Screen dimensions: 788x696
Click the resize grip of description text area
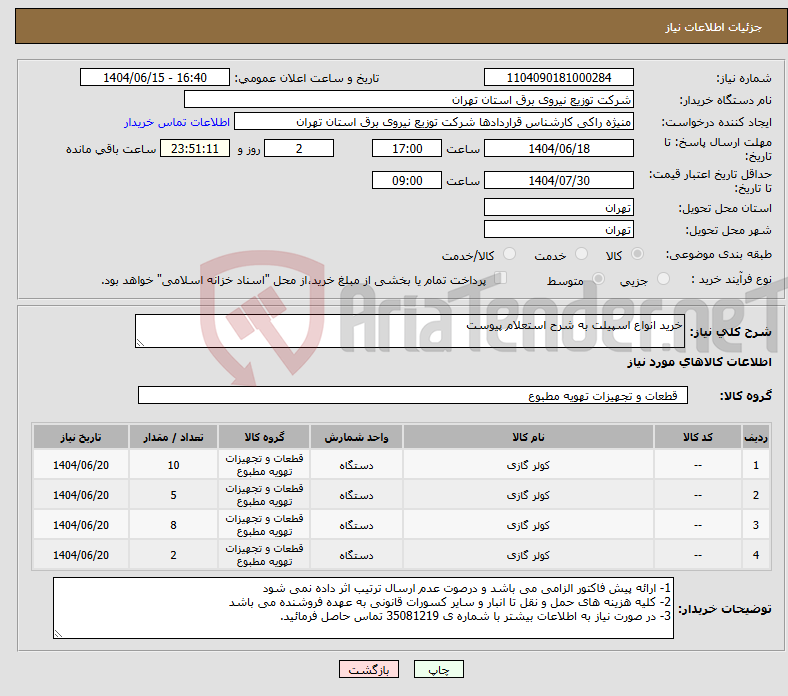[x=140, y=343]
